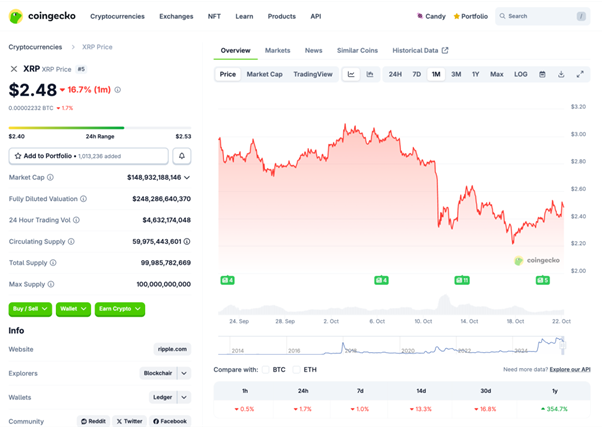Toggle LOG scale on chart
The image size is (602, 427).
point(521,74)
